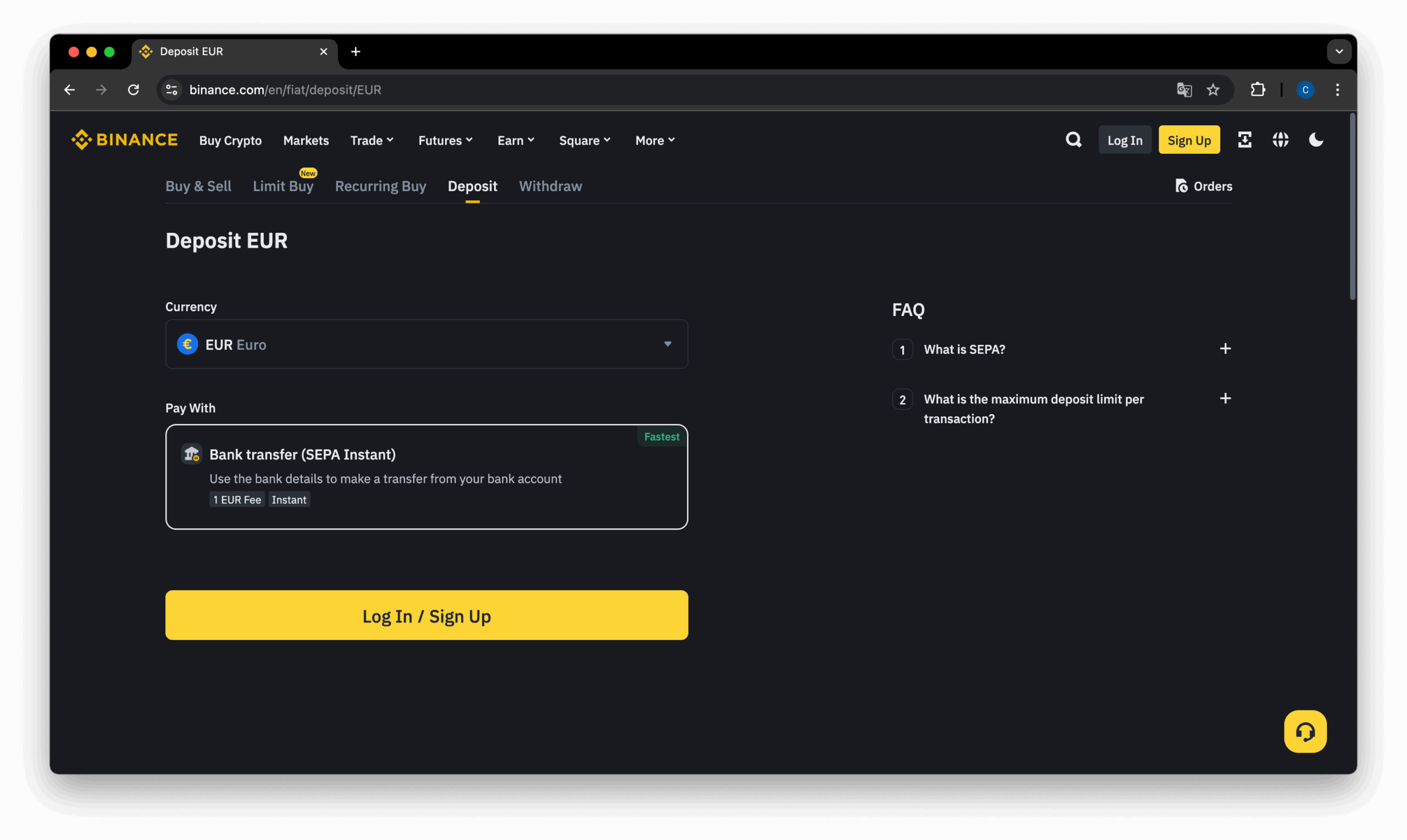Screen dimensions: 1407x840
Task: Toggle dark mode moon icon
Action: (1316, 140)
